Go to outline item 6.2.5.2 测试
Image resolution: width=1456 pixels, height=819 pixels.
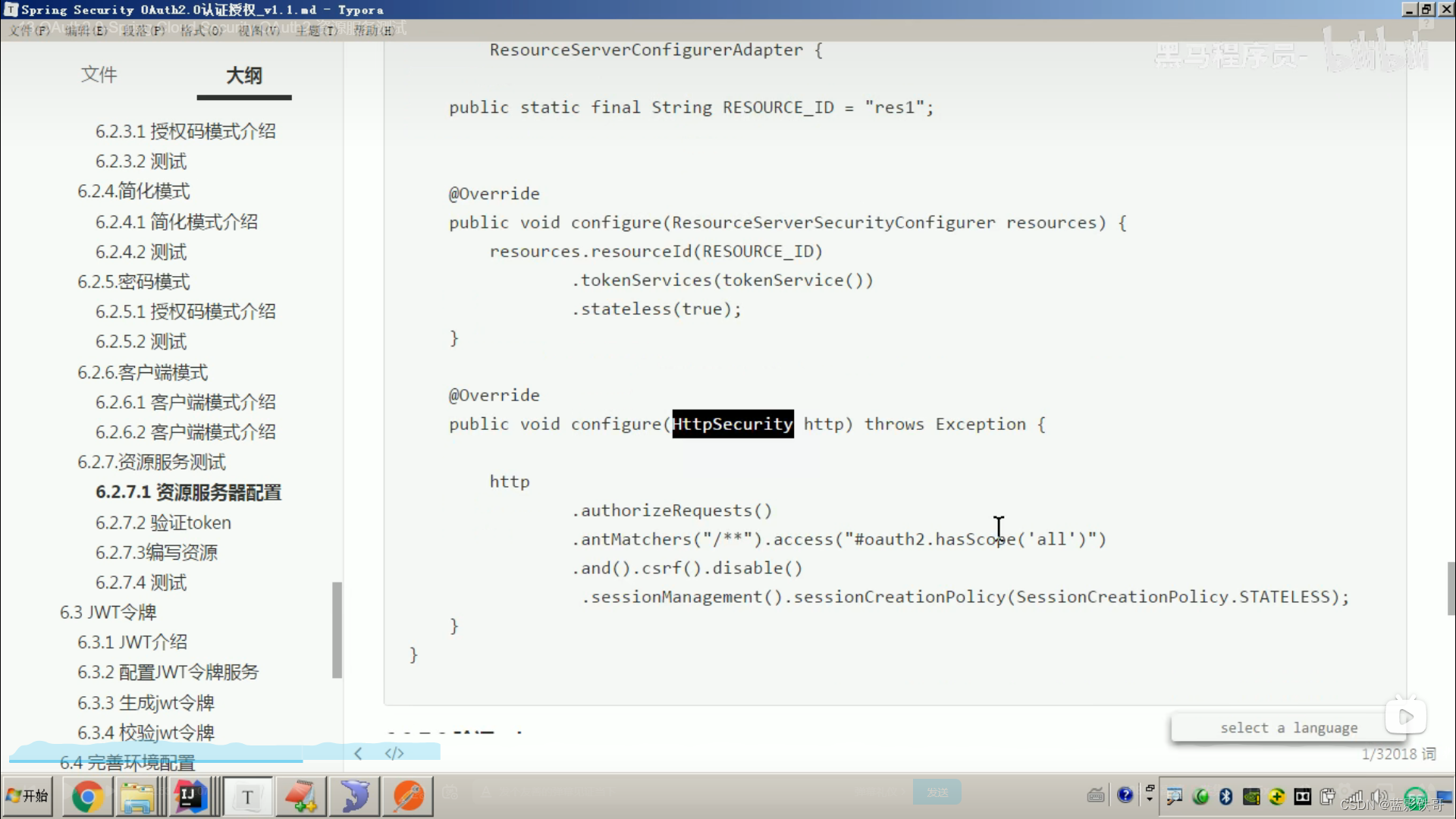point(141,341)
